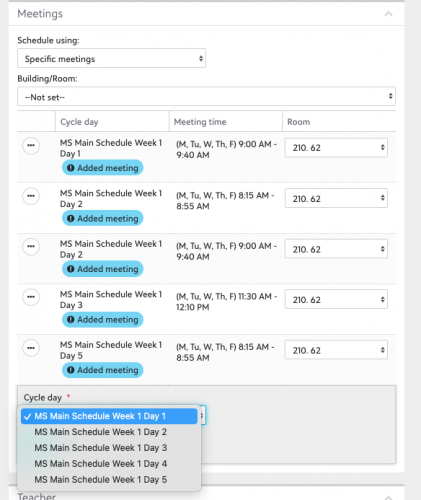Open ellipsis menu for Day 3 meeting
Viewport: 421px width, 500px height.
(x=31, y=297)
